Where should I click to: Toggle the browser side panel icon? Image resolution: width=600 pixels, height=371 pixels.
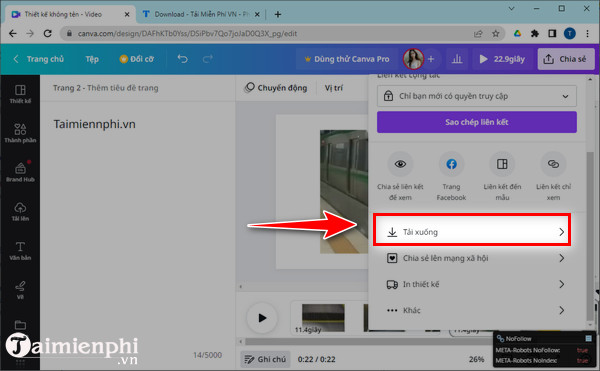coord(552,34)
